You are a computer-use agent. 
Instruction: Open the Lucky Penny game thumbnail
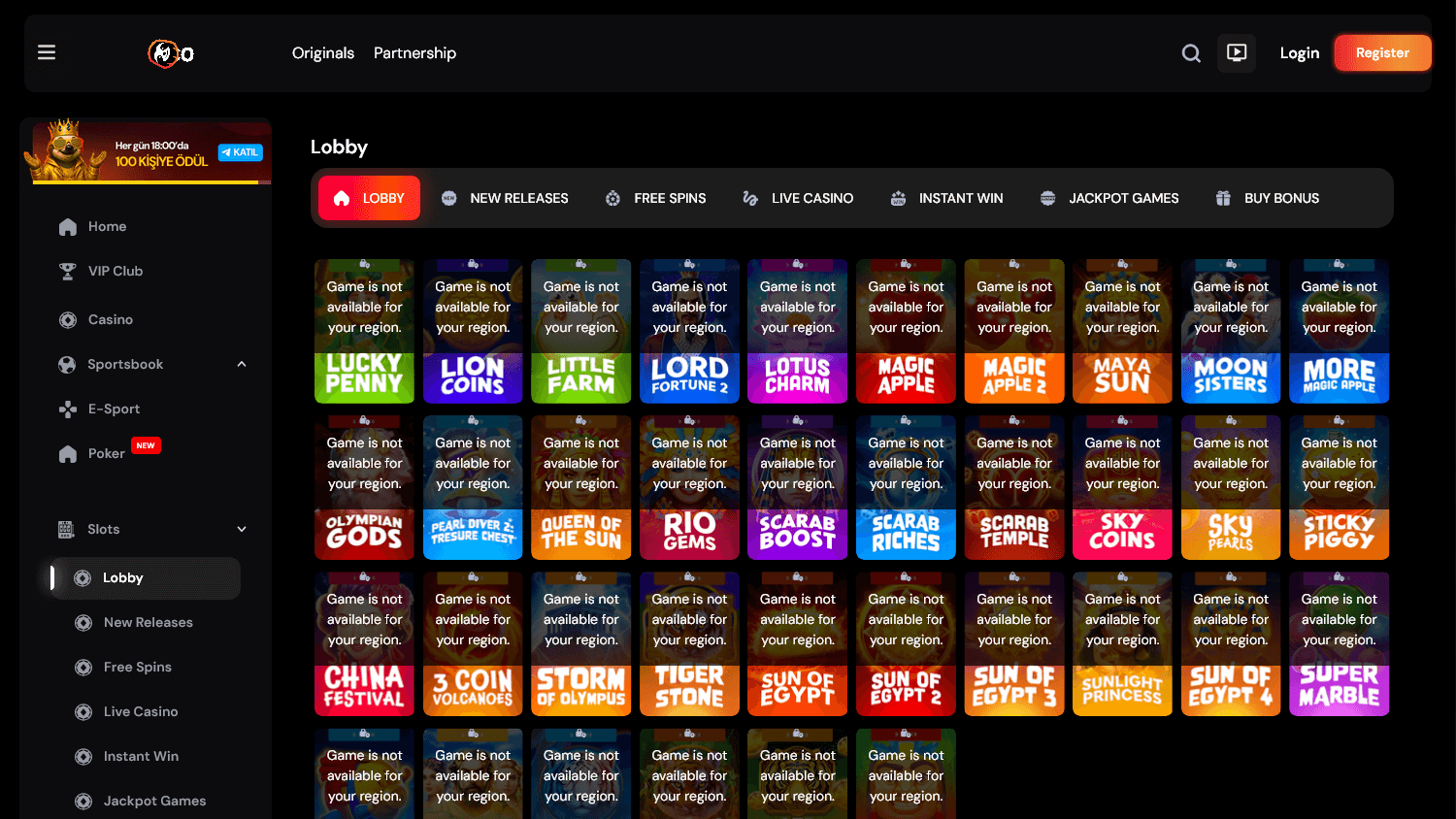click(364, 331)
